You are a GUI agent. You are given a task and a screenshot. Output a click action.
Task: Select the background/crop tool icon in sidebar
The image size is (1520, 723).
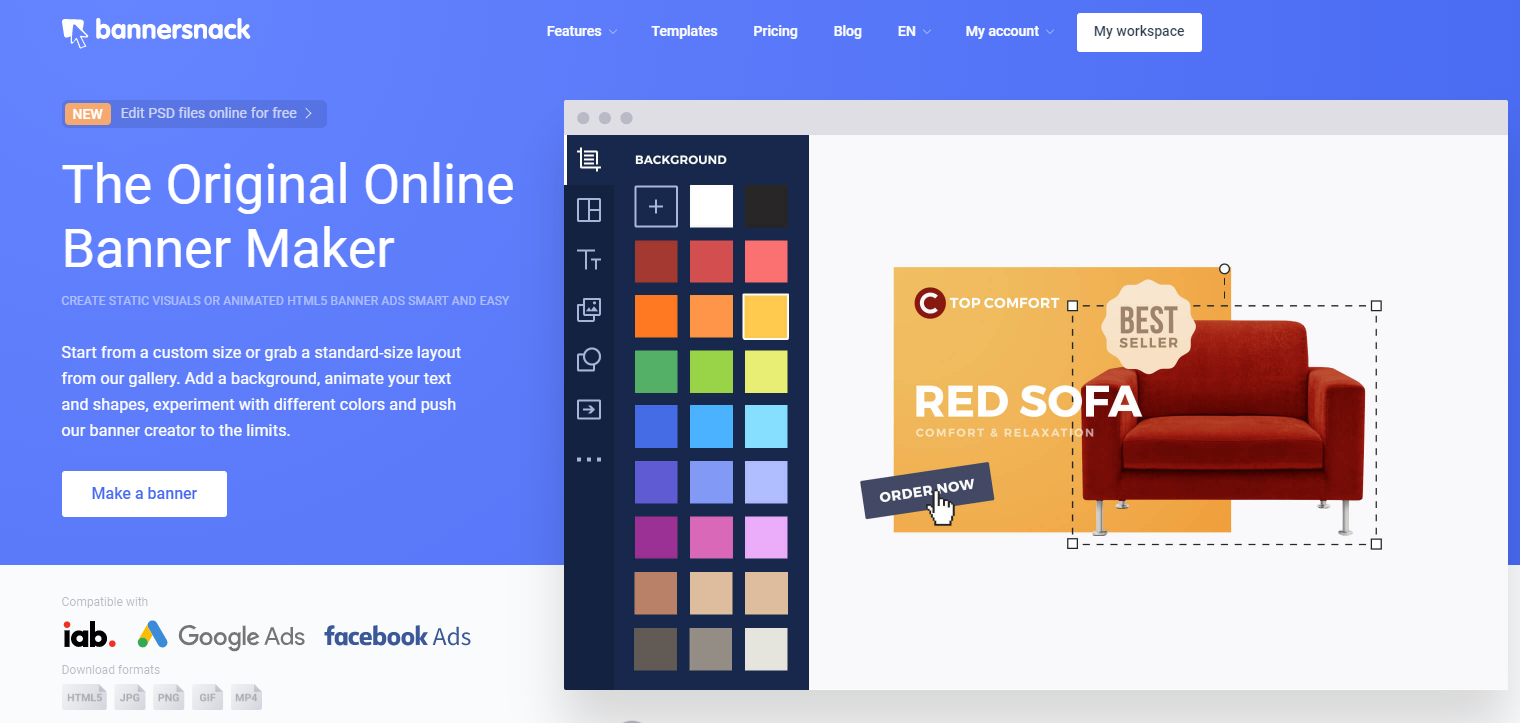(589, 160)
